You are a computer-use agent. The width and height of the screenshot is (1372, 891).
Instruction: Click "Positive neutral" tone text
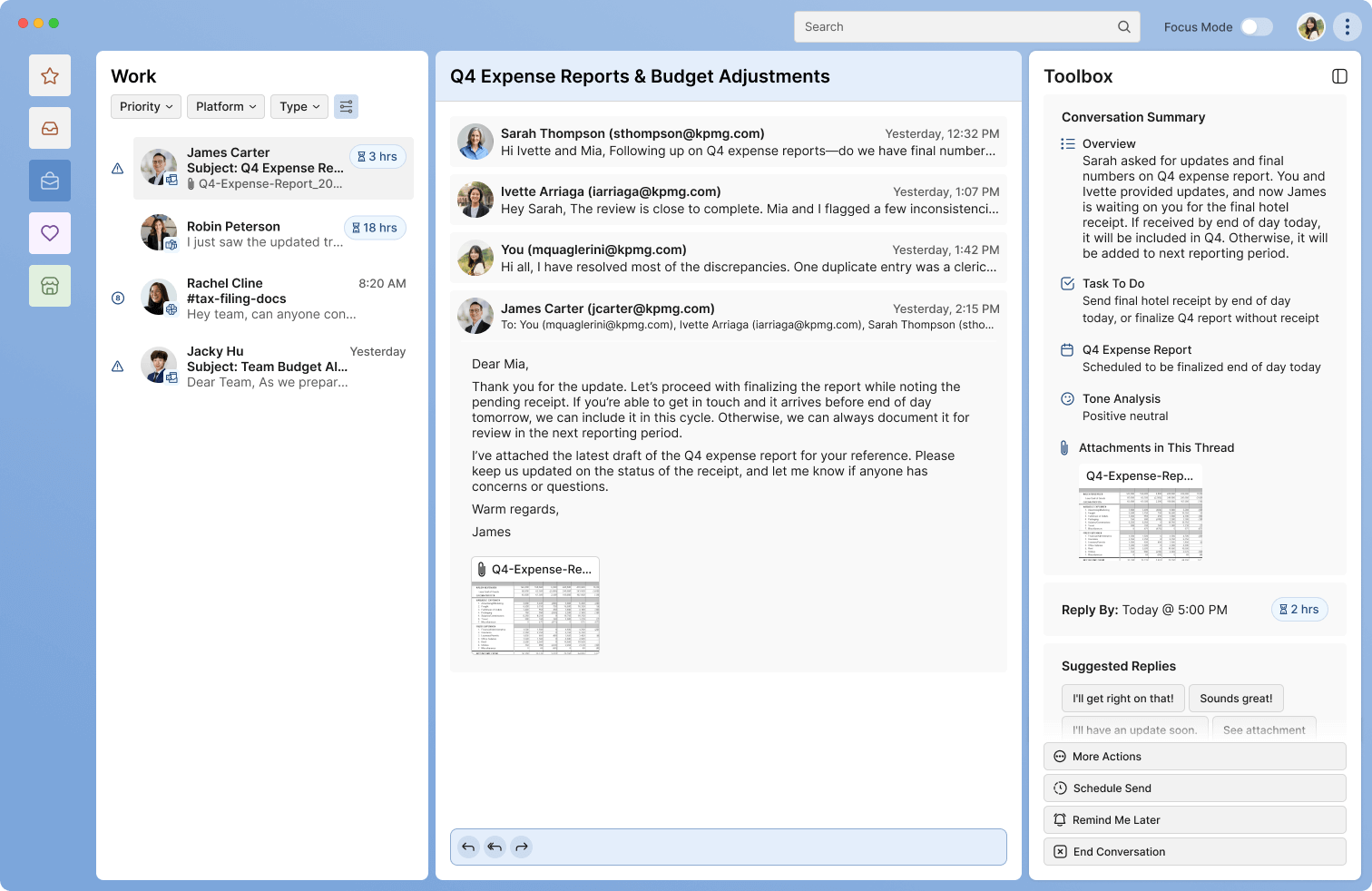pos(1125,416)
